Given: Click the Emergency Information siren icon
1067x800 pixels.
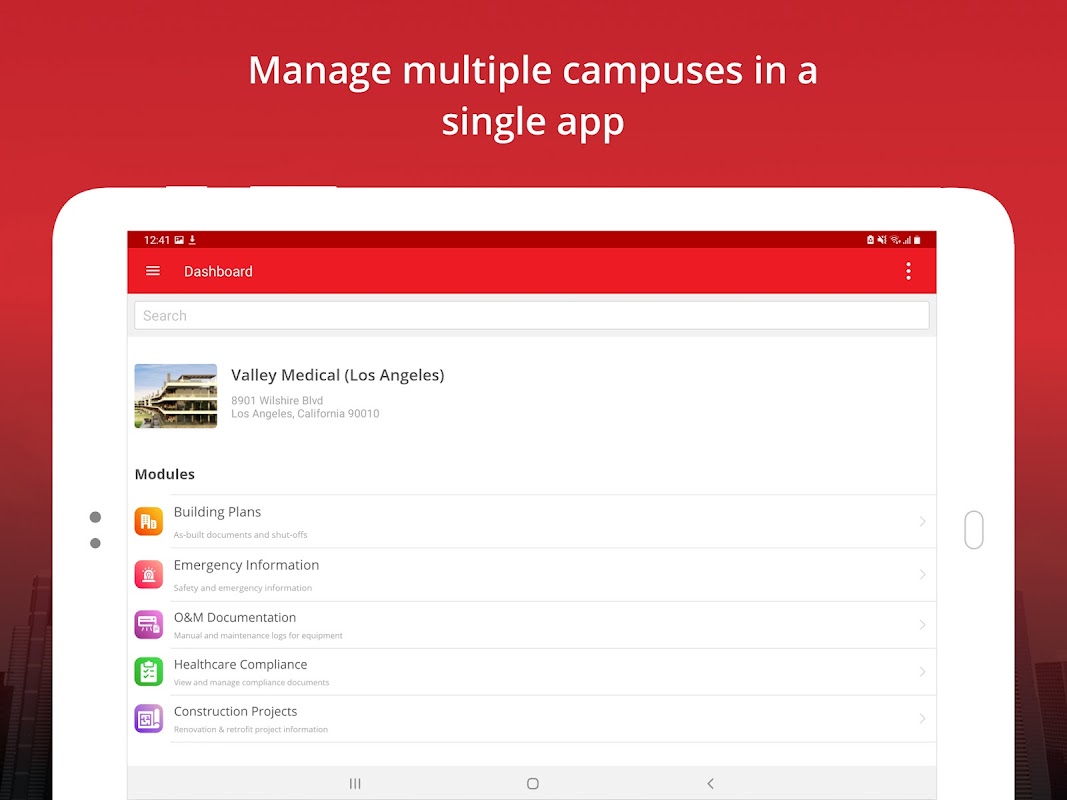Looking at the screenshot, I should click(x=148, y=574).
